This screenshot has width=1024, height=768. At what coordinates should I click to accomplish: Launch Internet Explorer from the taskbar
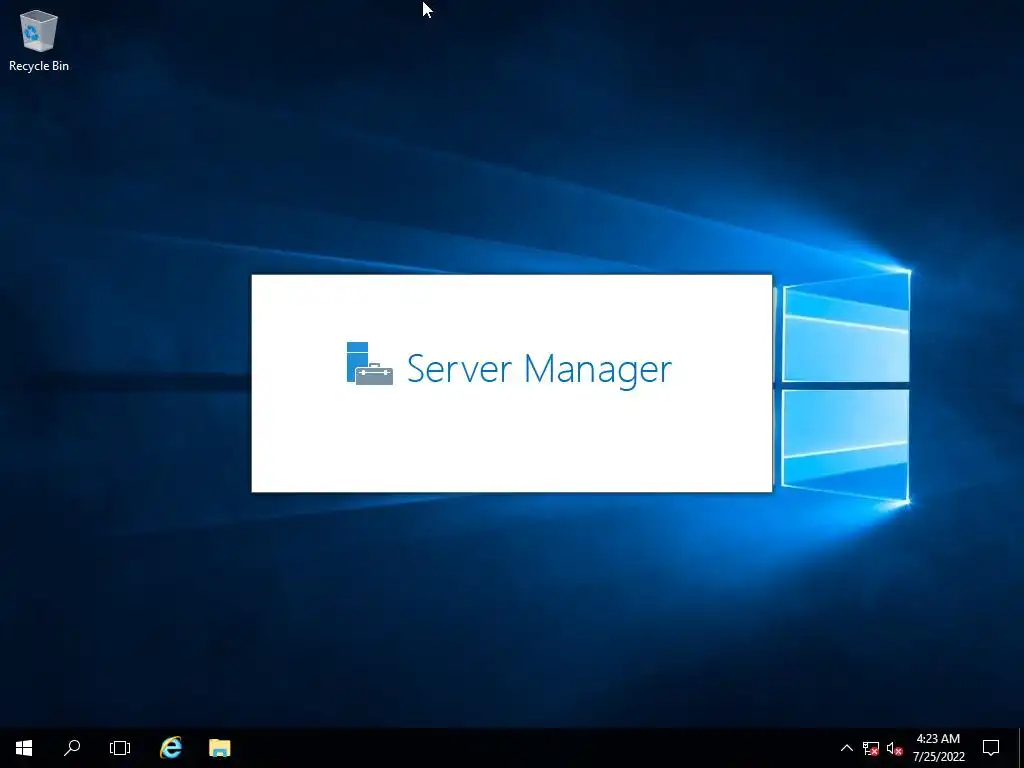pos(171,748)
